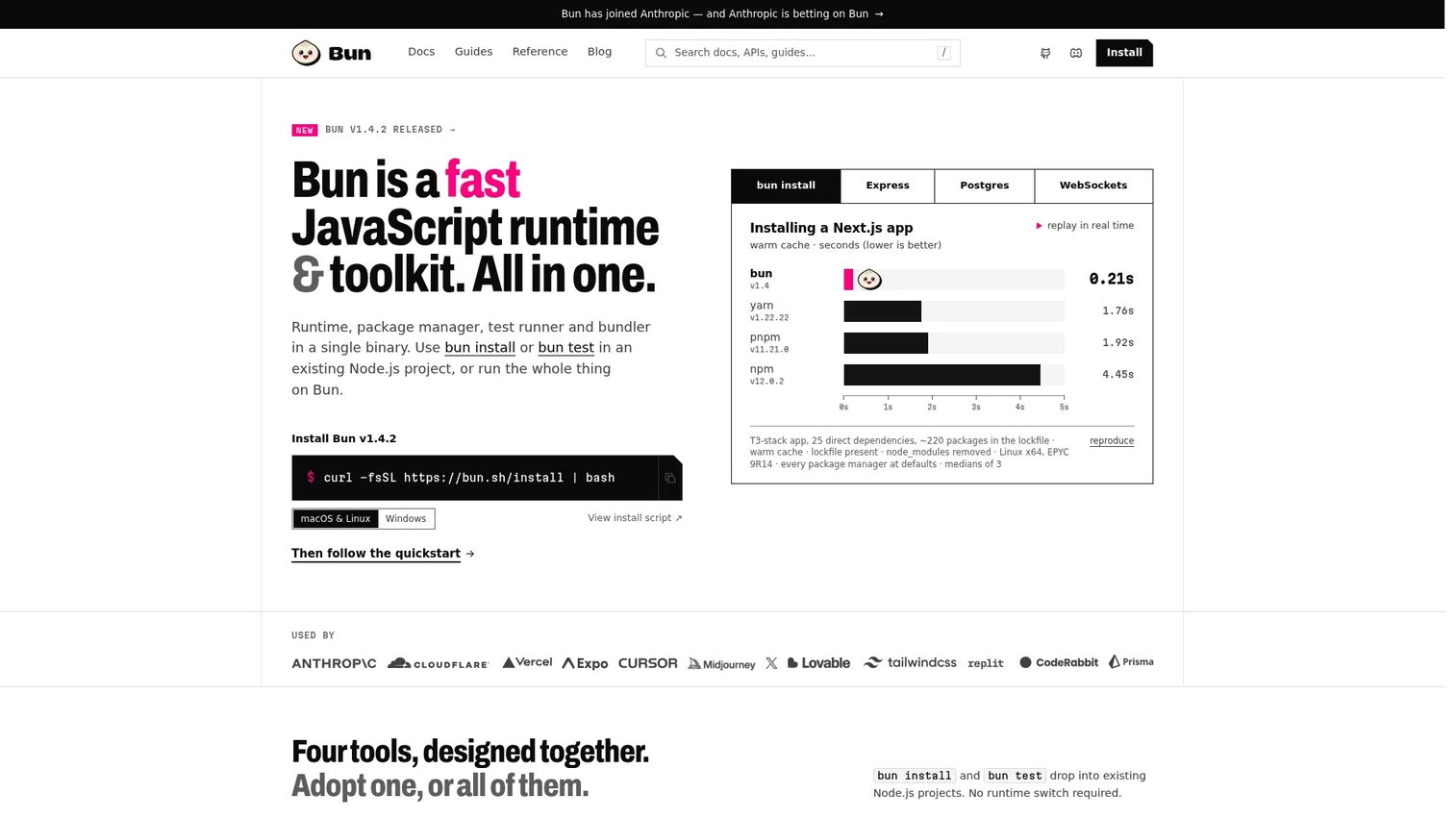Click the curl install command text
1456x818 pixels.
coord(469,478)
